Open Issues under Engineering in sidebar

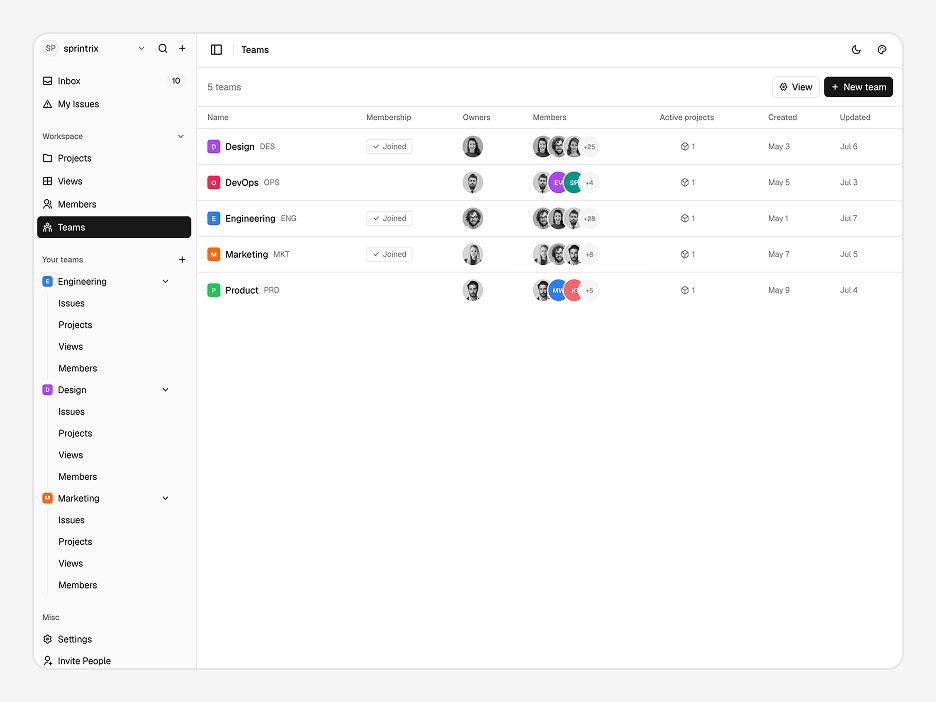coord(72,303)
